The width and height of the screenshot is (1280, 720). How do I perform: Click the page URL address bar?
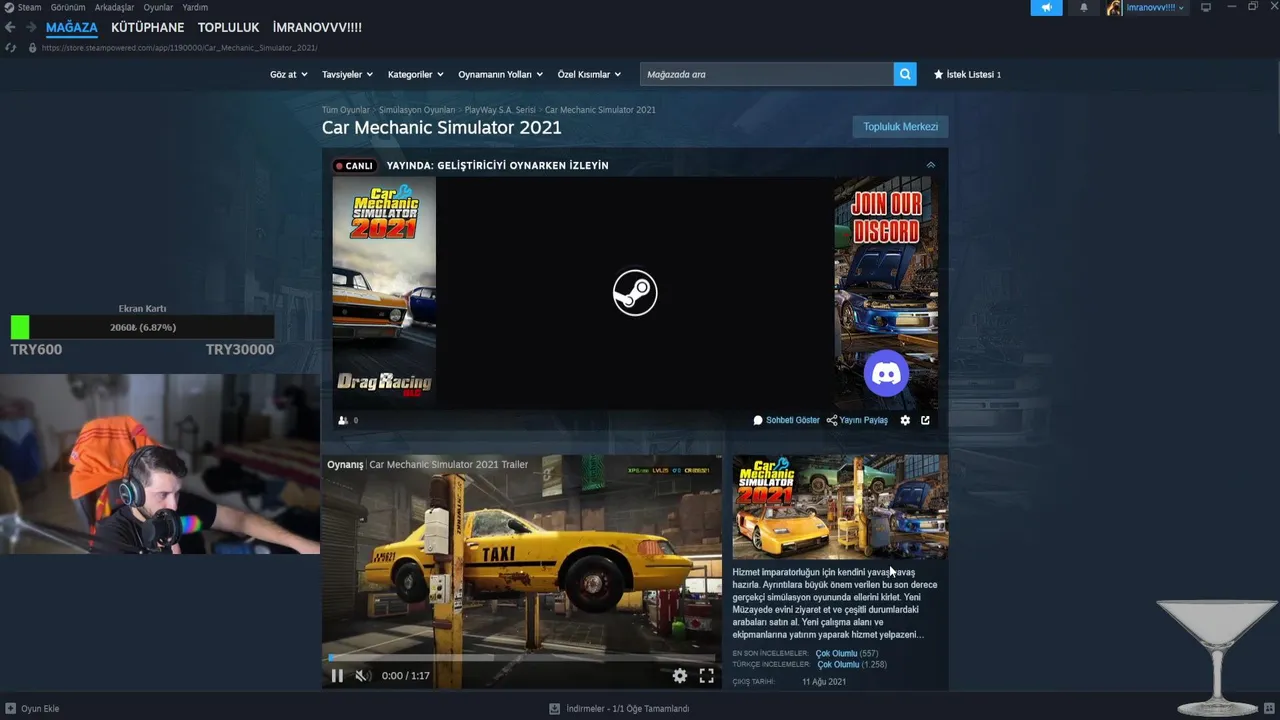click(180, 47)
